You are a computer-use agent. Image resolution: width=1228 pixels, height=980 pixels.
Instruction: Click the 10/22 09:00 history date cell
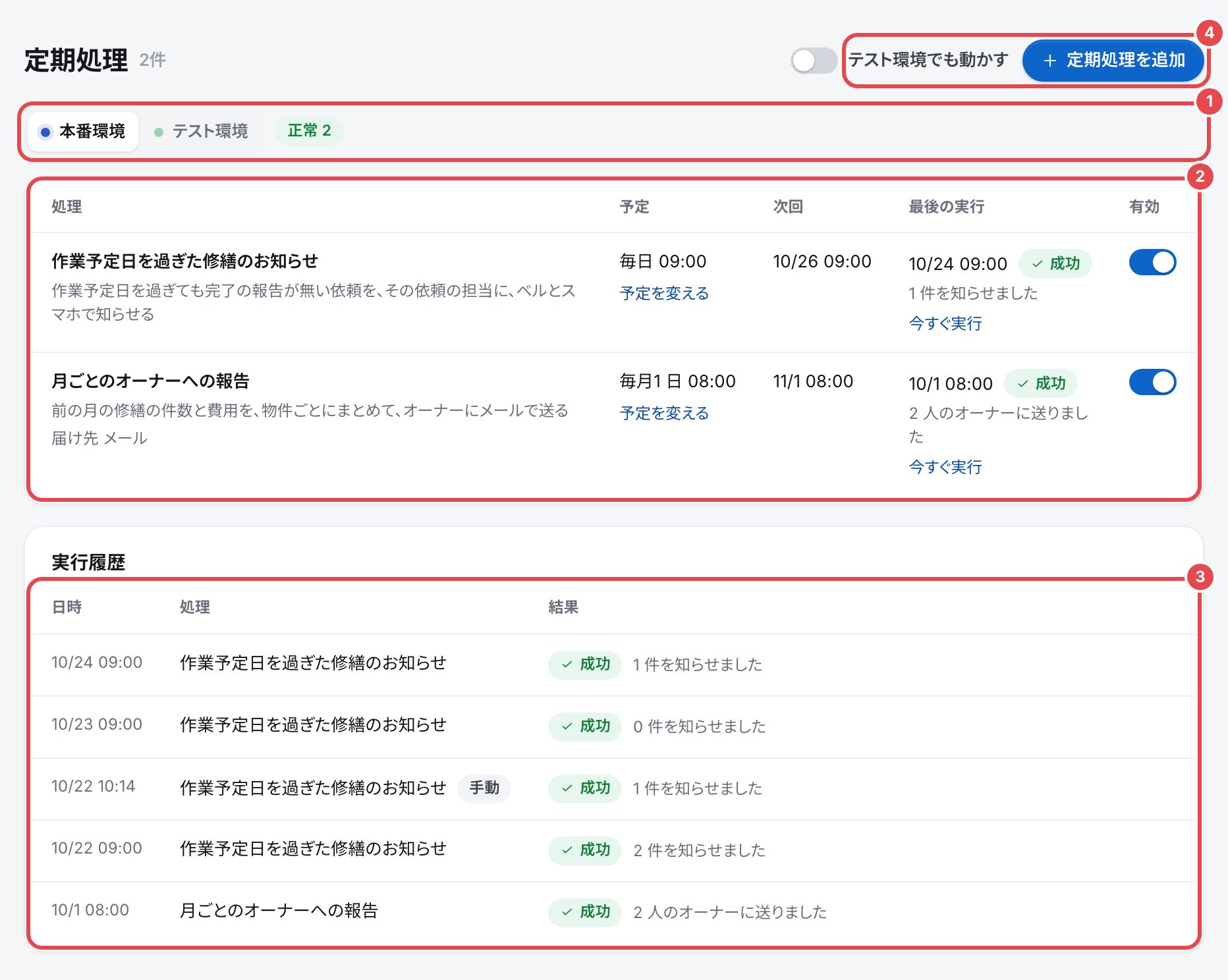click(97, 848)
